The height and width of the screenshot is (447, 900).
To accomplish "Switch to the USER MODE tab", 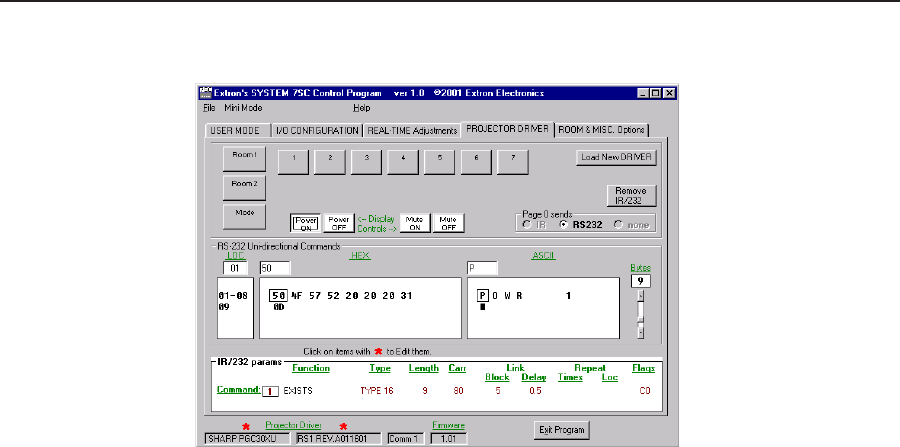I will point(236,130).
